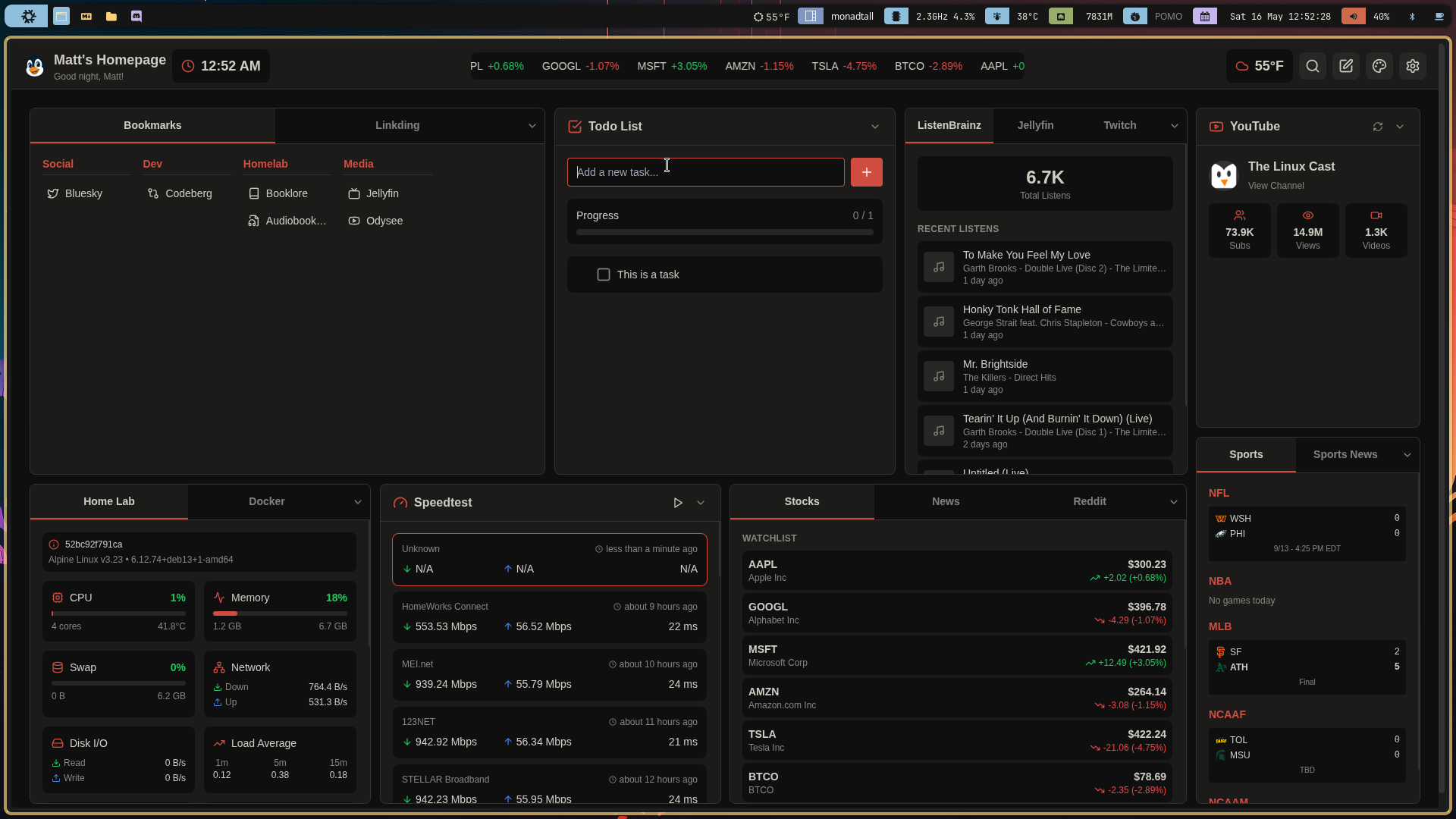The height and width of the screenshot is (819, 1456).
Task: Click the Speedtest gauge icon
Action: [x=400, y=503]
